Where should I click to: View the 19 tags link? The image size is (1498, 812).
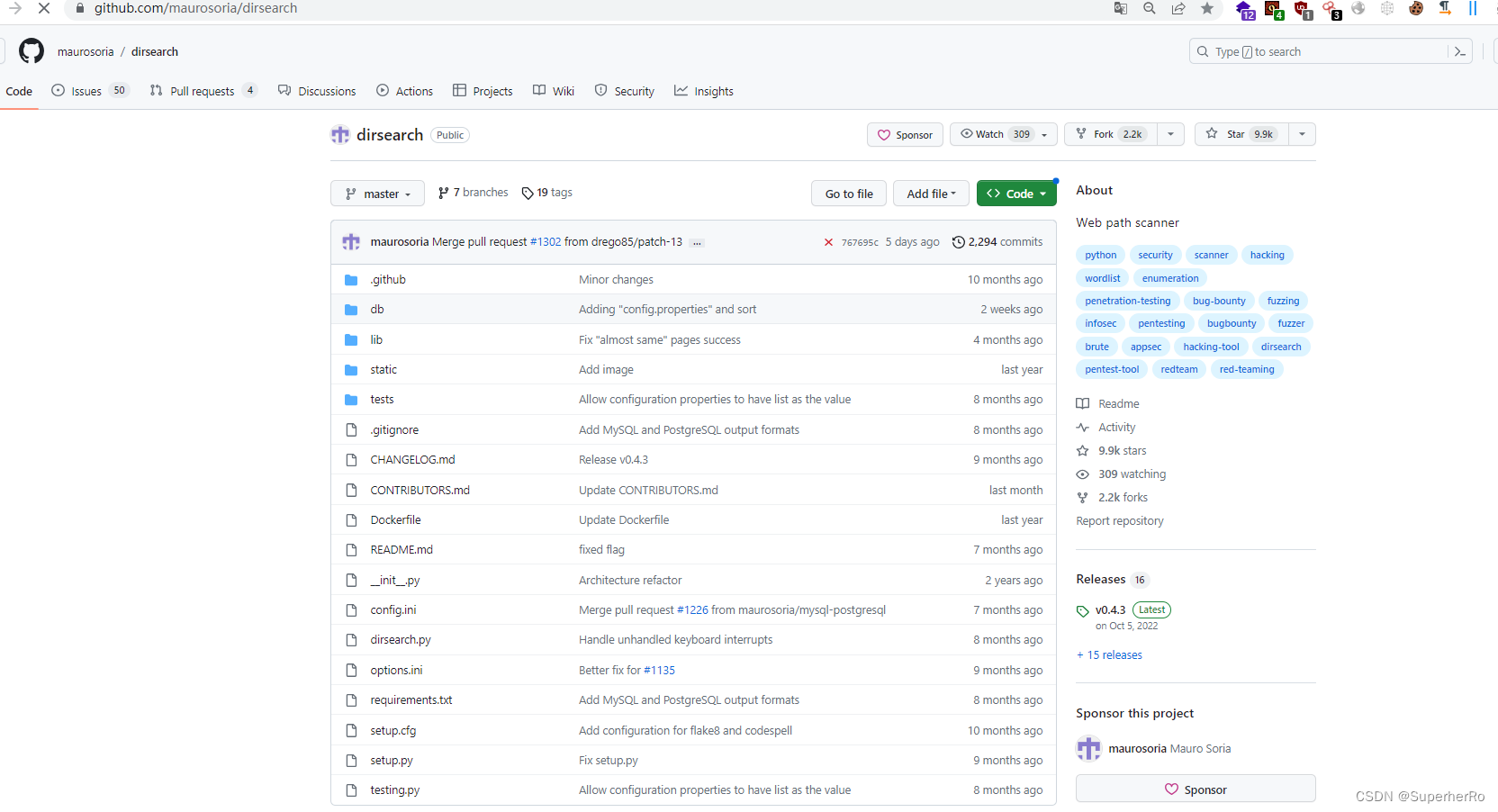pos(546,193)
